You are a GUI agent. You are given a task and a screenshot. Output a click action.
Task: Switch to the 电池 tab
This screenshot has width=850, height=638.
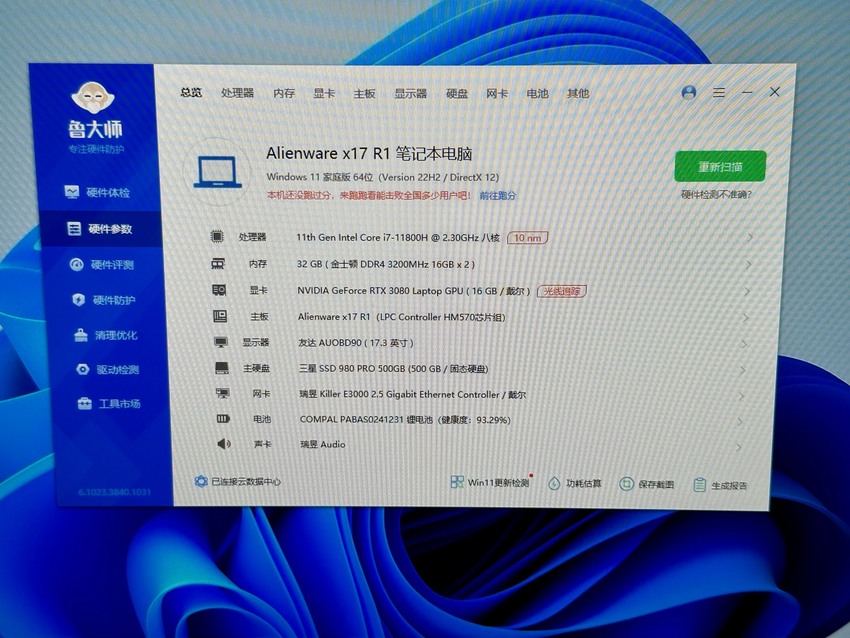537,93
